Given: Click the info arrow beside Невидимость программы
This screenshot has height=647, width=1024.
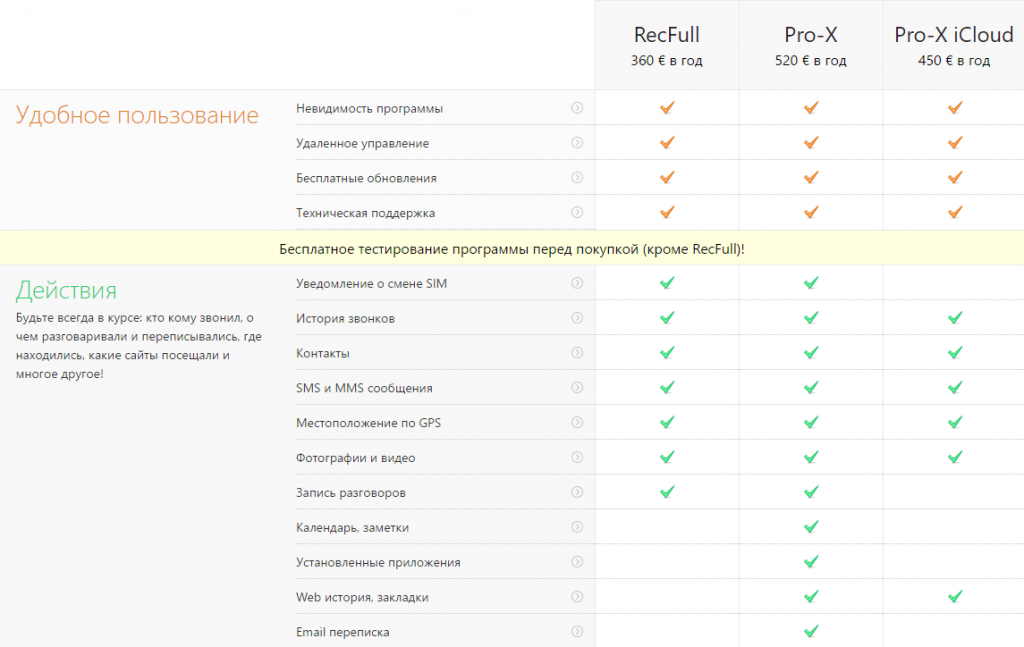Looking at the screenshot, I should (x=577, y=108).
